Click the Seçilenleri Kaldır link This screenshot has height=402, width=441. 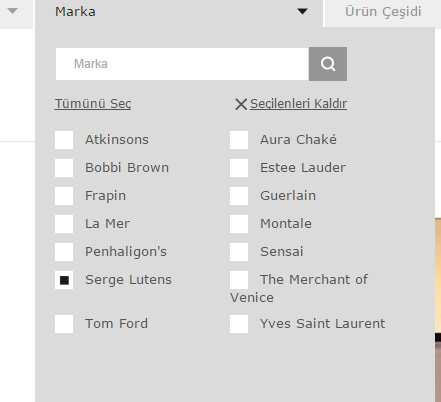click(x=298, y=104)
